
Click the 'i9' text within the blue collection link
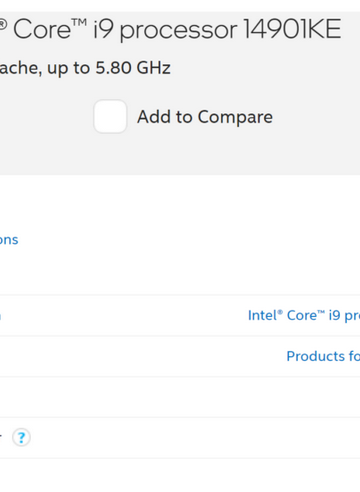tap(334, 315)
